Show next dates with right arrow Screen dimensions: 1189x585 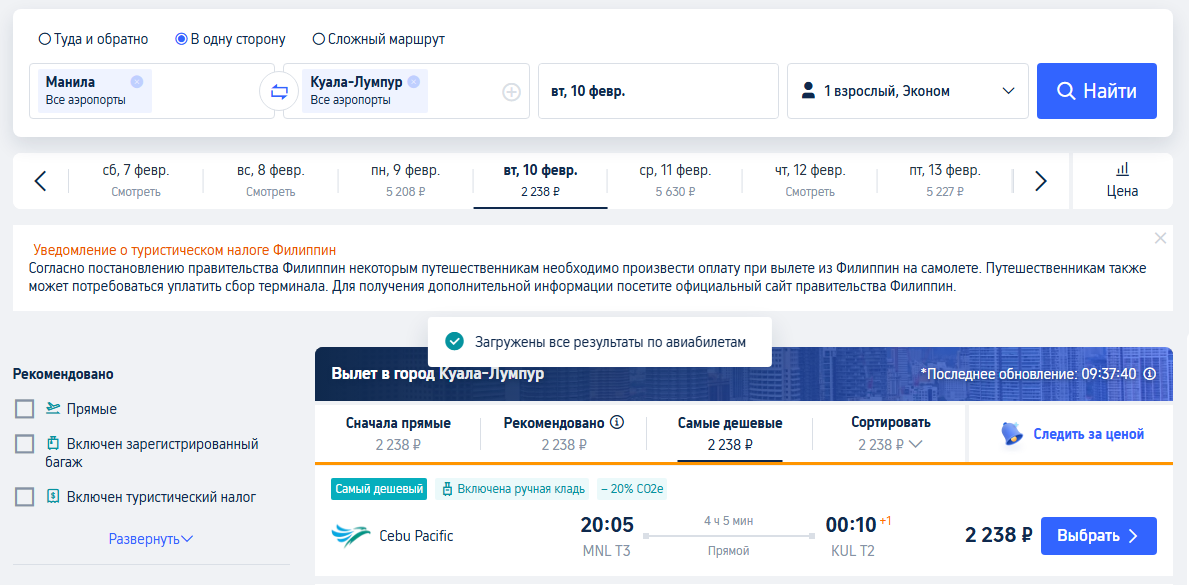coord(1040,181)
